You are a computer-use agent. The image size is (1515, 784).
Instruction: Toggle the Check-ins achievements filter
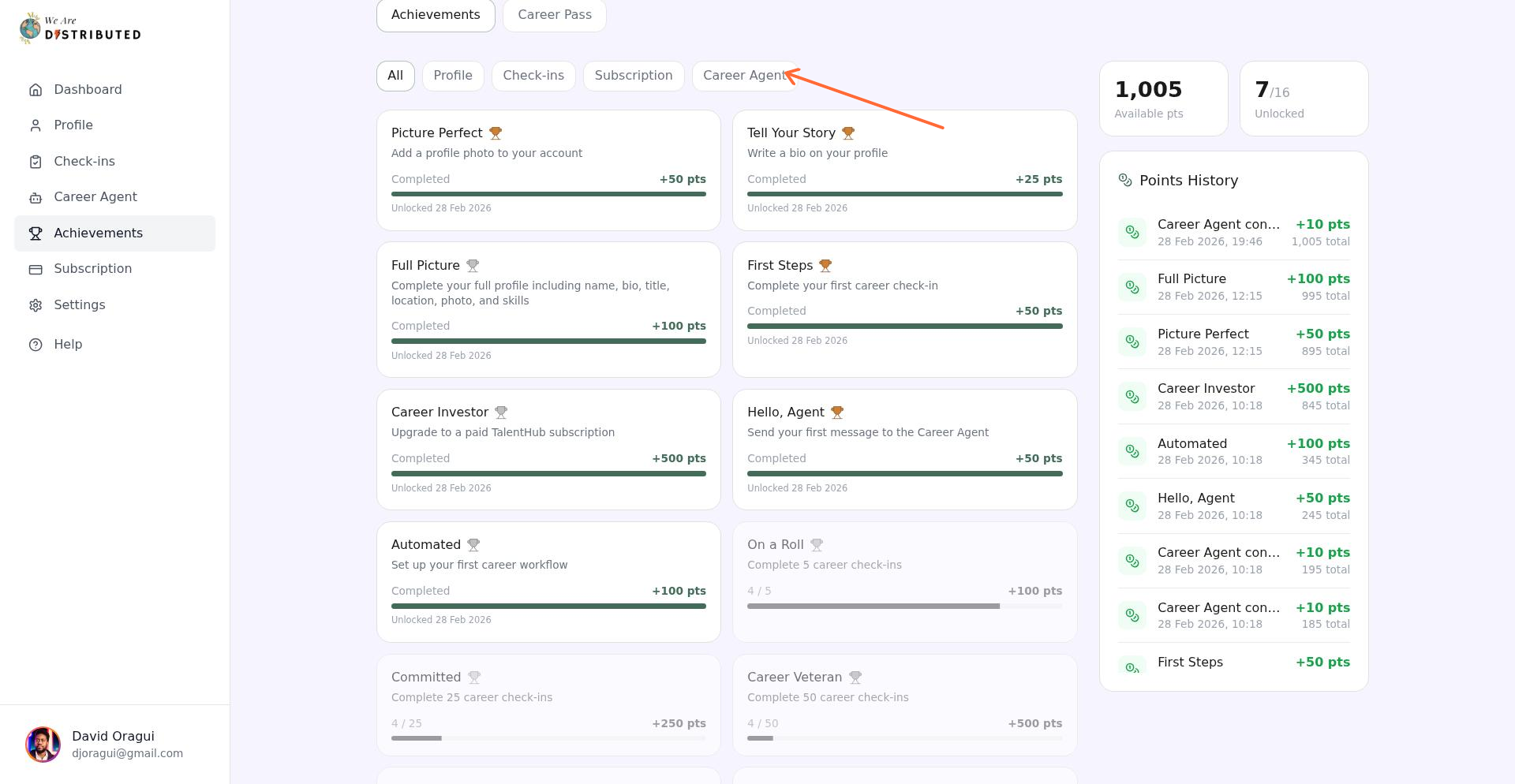tap(533, 76)
